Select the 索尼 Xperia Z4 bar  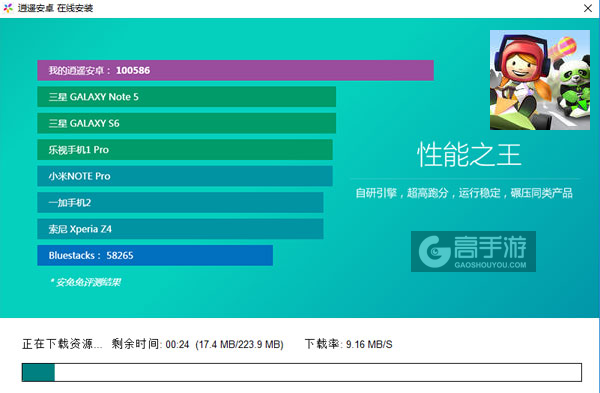coord(180,229)
